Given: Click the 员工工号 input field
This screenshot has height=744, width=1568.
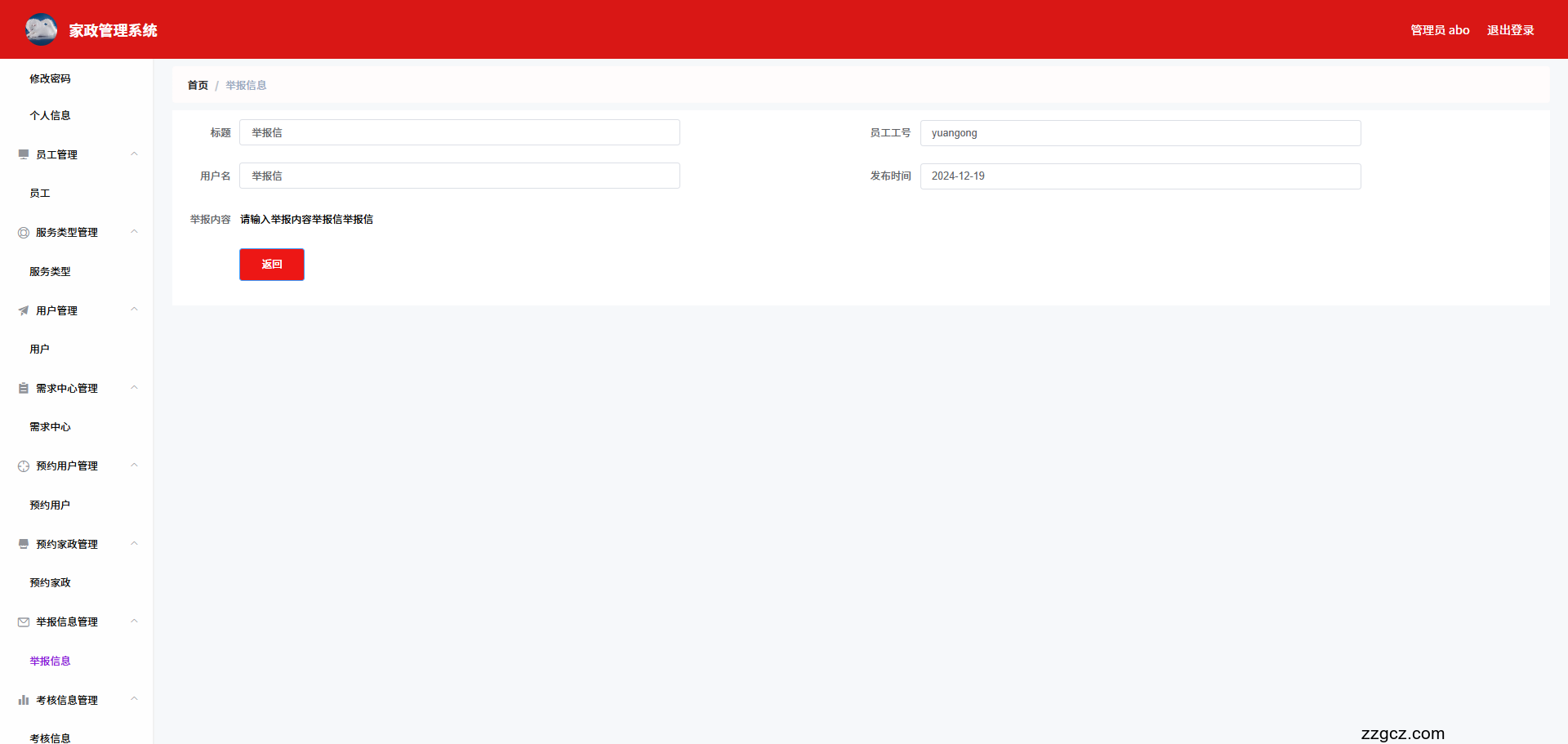Looking at the screenshot, I should (x=1140, y=133).
